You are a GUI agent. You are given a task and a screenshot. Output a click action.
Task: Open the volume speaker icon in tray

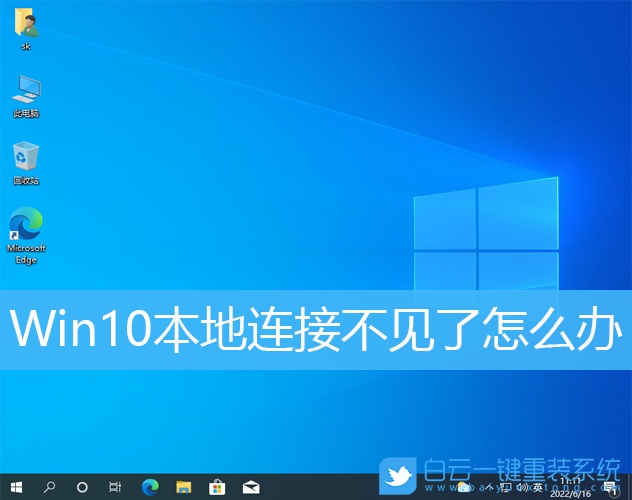click(x=522, y=488)
